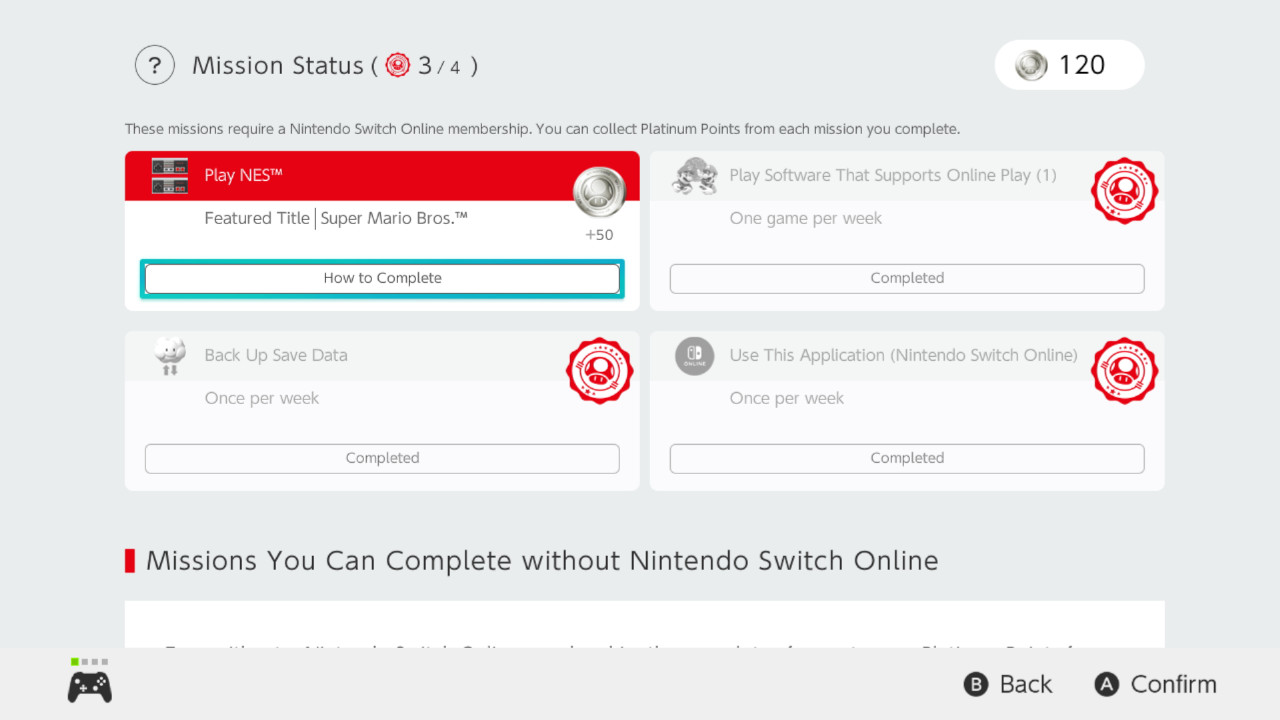Click the Missions without Nintendo Switch Online heading
Image resolution: width=1280 pixels, height=720 pixels.
point(540,560)
